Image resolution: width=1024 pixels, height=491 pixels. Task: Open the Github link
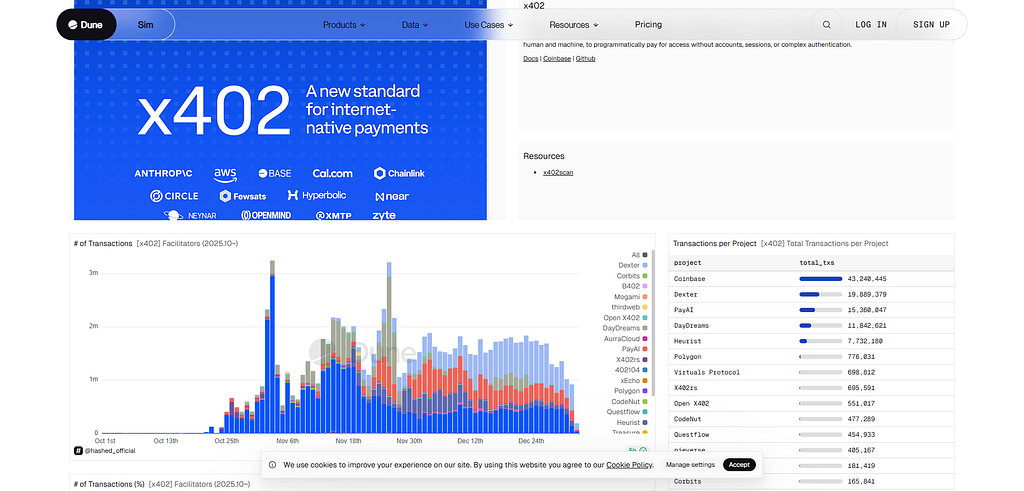click(x=585, y=59)
